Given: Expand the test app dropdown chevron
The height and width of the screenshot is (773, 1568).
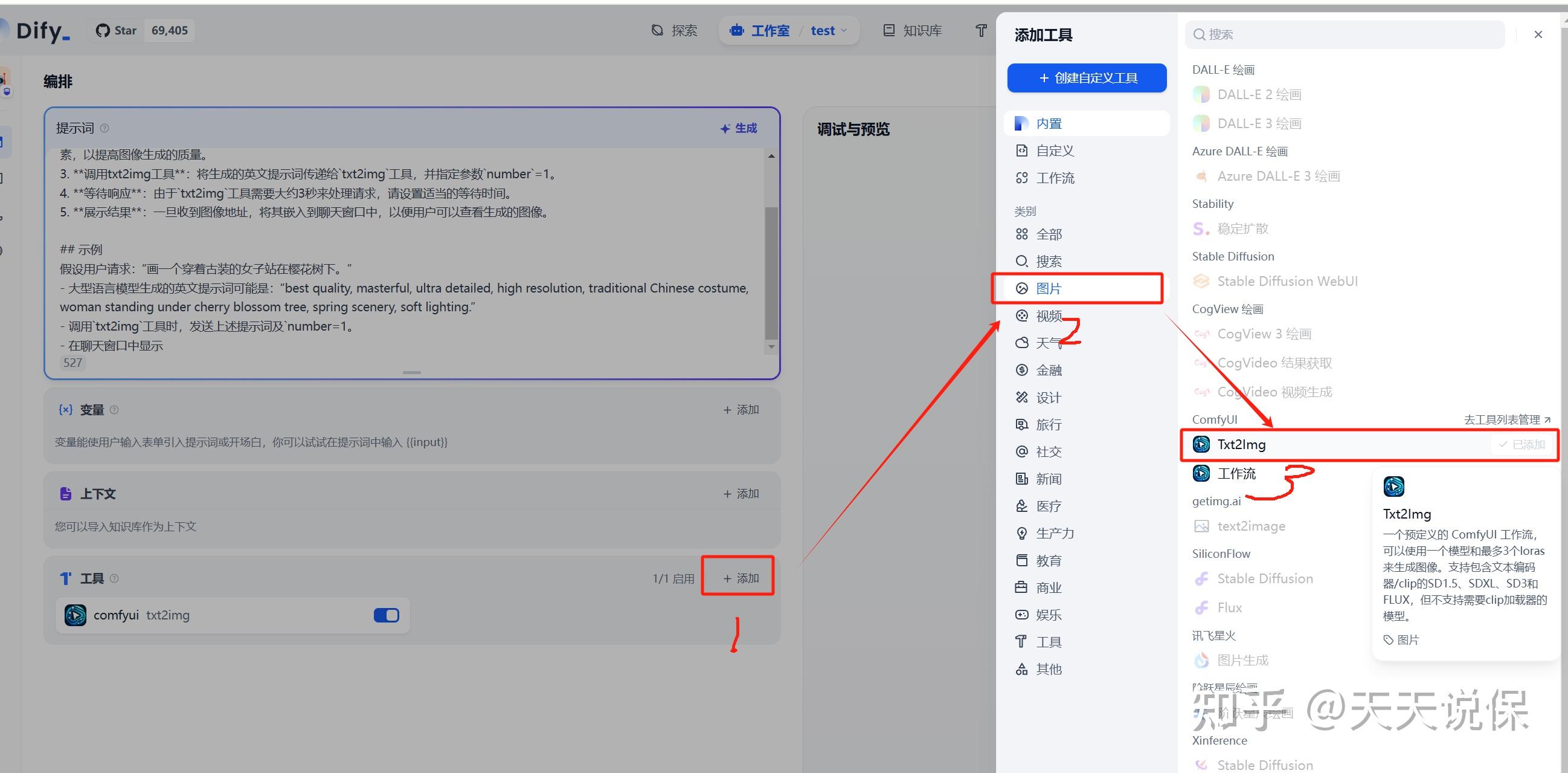Looking at the screenshot, I should (x=844, y=30).
